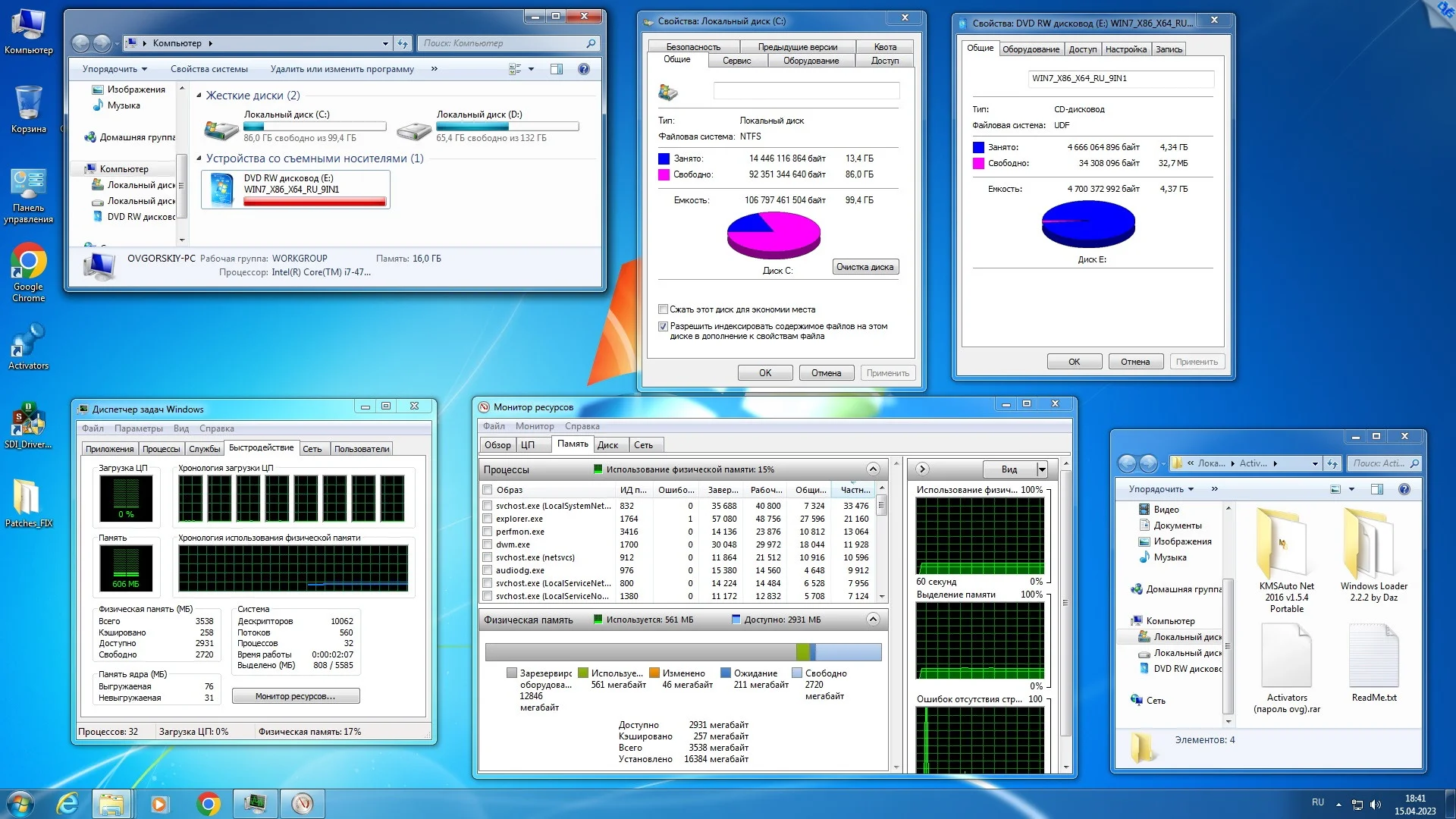Click the Очистка диска button
The width and height of the screenshot is (1456, 819).
865,267
